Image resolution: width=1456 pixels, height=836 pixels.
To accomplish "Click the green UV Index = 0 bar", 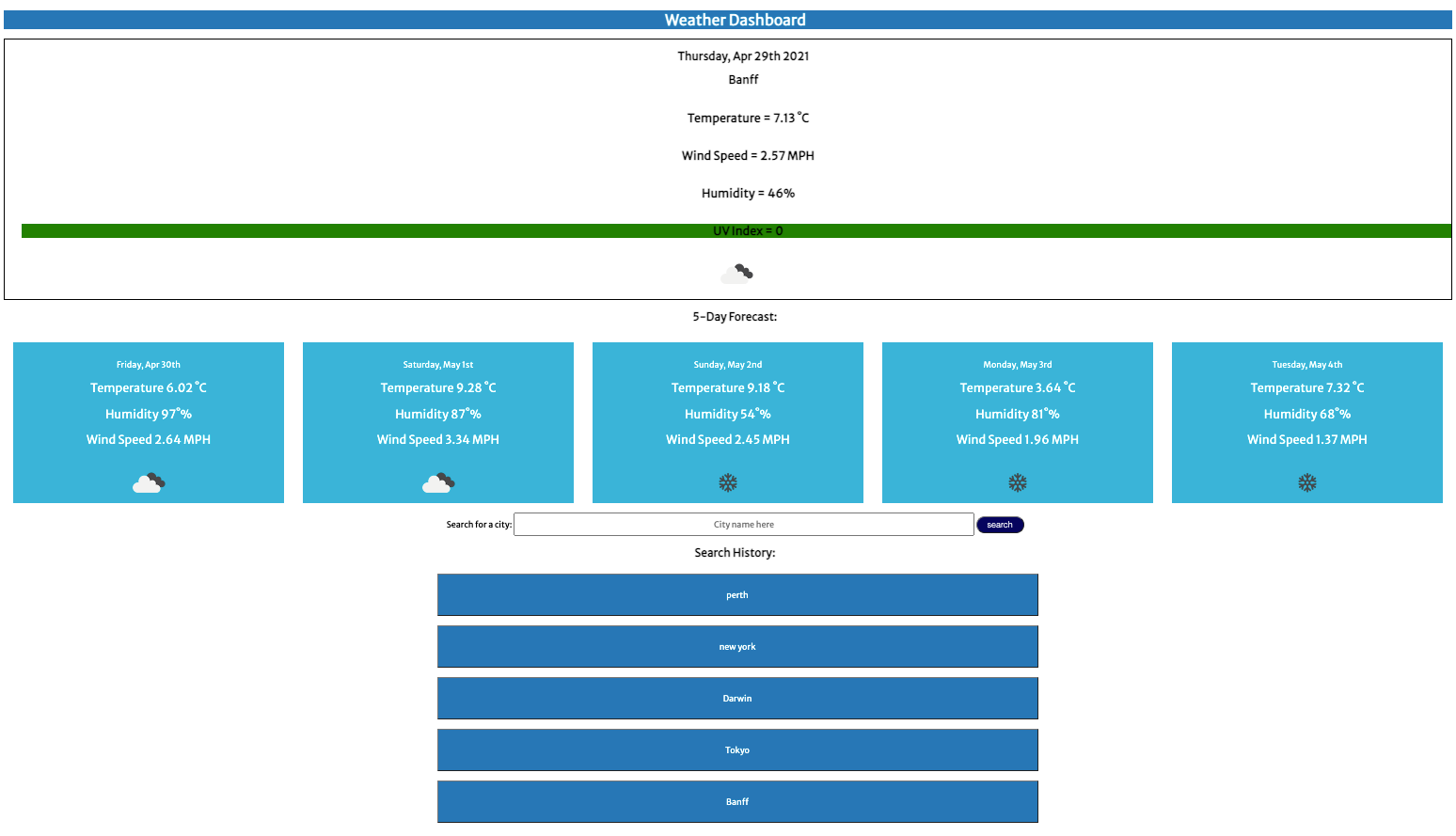I will point(736,230).
